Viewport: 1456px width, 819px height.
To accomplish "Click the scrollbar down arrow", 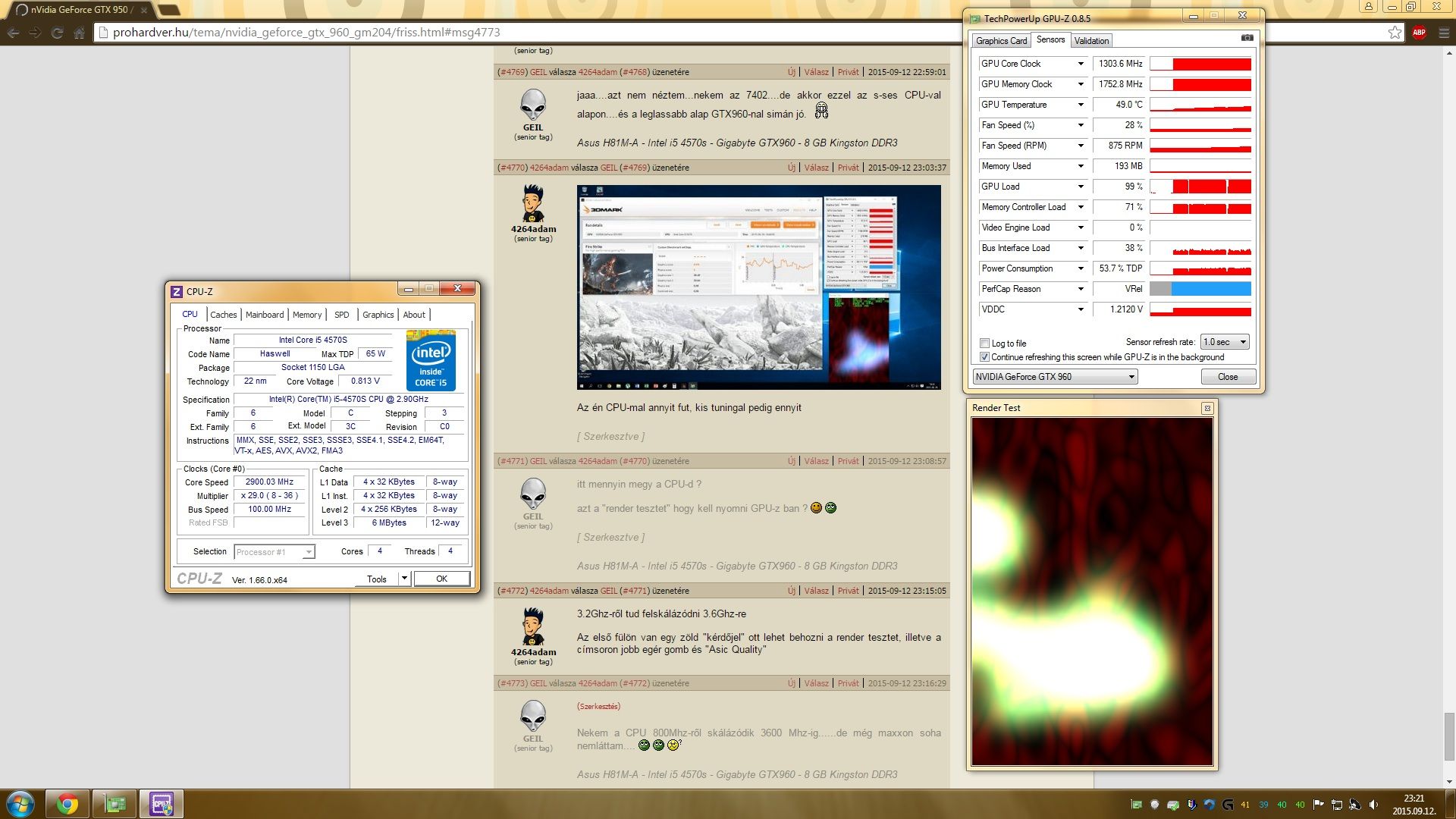I will point(1449,782).
